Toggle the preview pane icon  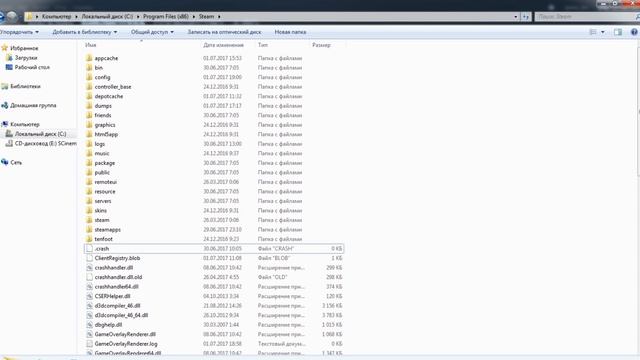618,32
